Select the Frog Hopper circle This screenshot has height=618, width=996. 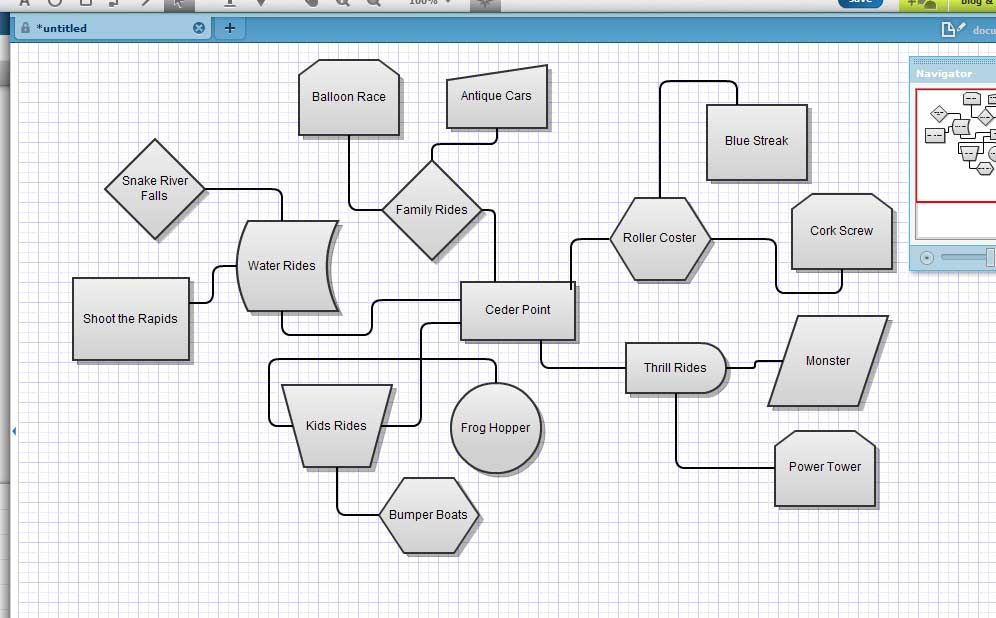(496, 428)
